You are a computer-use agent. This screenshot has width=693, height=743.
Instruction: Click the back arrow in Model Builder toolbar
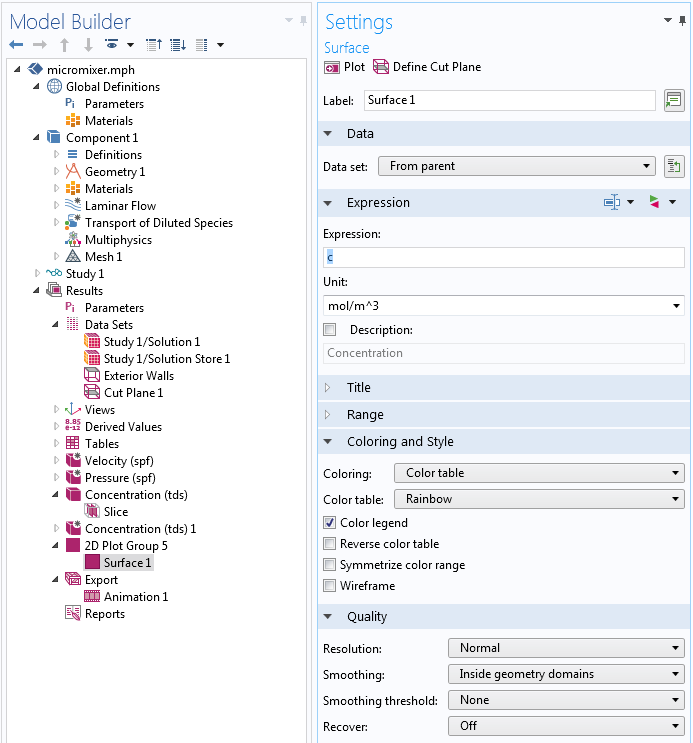[x=16, y=45]
